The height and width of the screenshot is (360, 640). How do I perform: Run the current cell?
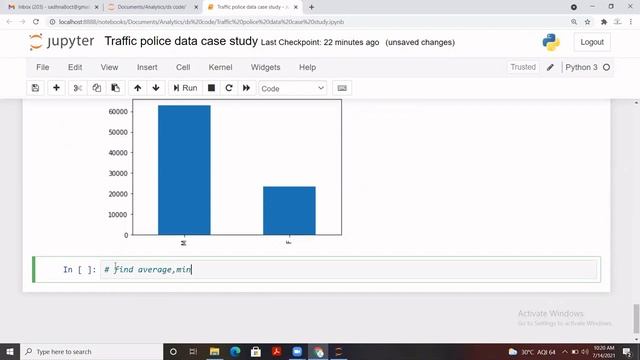(x=185, y=88)
